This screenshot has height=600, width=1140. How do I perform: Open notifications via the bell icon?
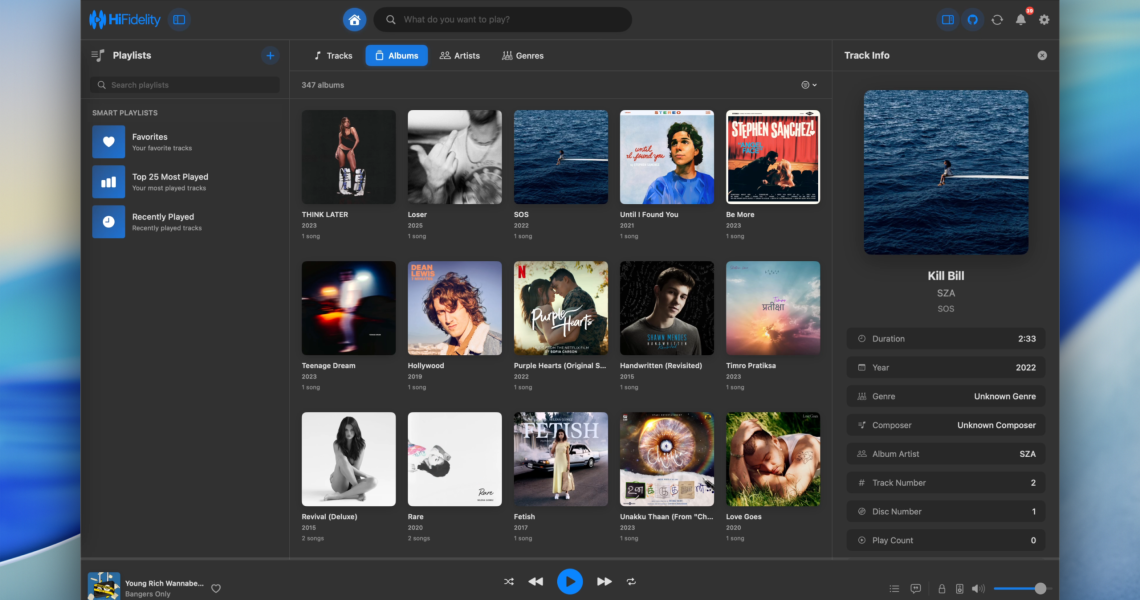1020,20
